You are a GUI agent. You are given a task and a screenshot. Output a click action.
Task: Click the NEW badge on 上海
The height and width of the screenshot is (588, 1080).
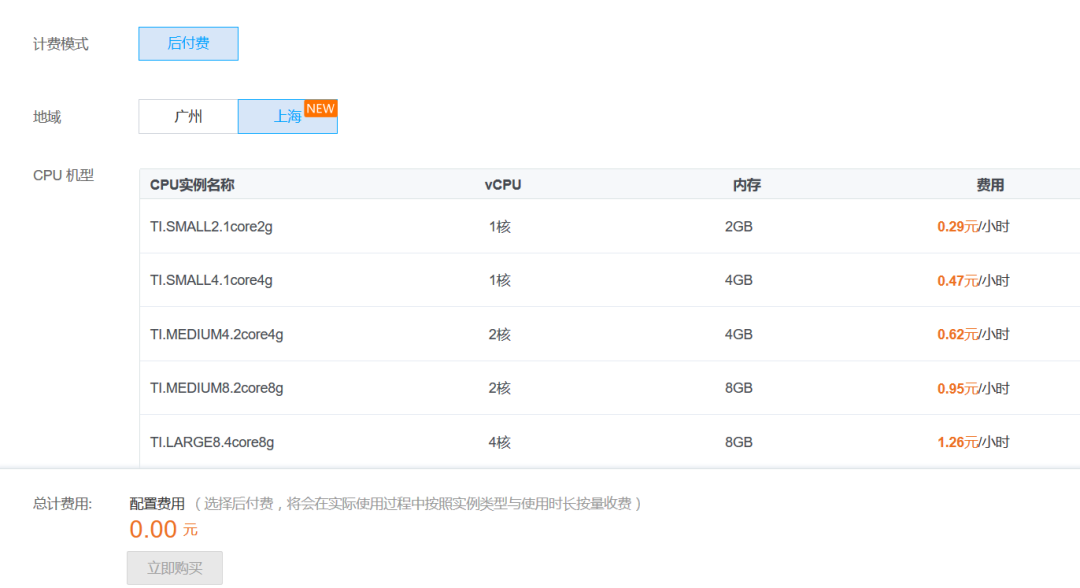tap(320, 108)
